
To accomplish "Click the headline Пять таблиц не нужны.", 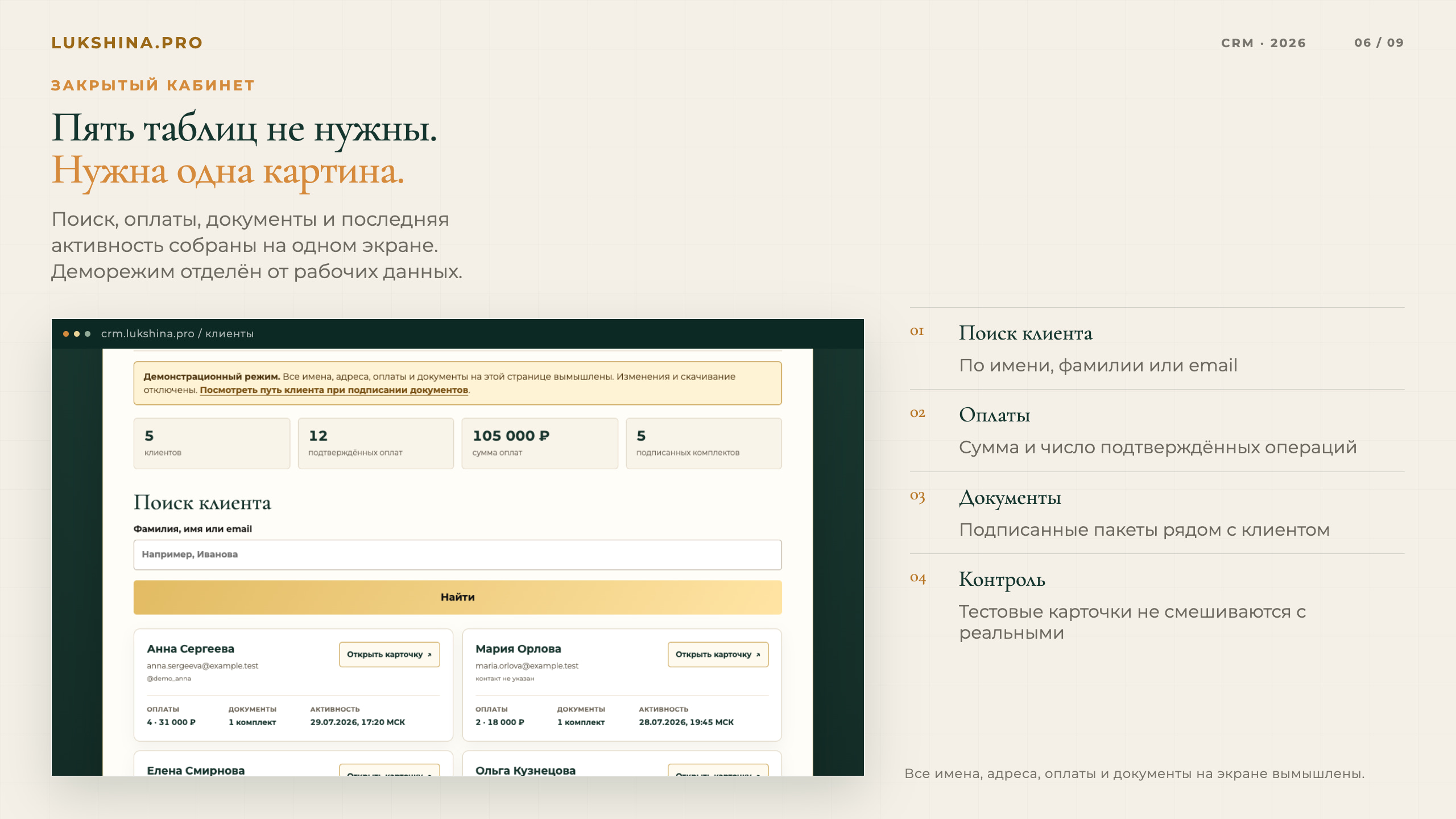I will click(x=244, y=129).
